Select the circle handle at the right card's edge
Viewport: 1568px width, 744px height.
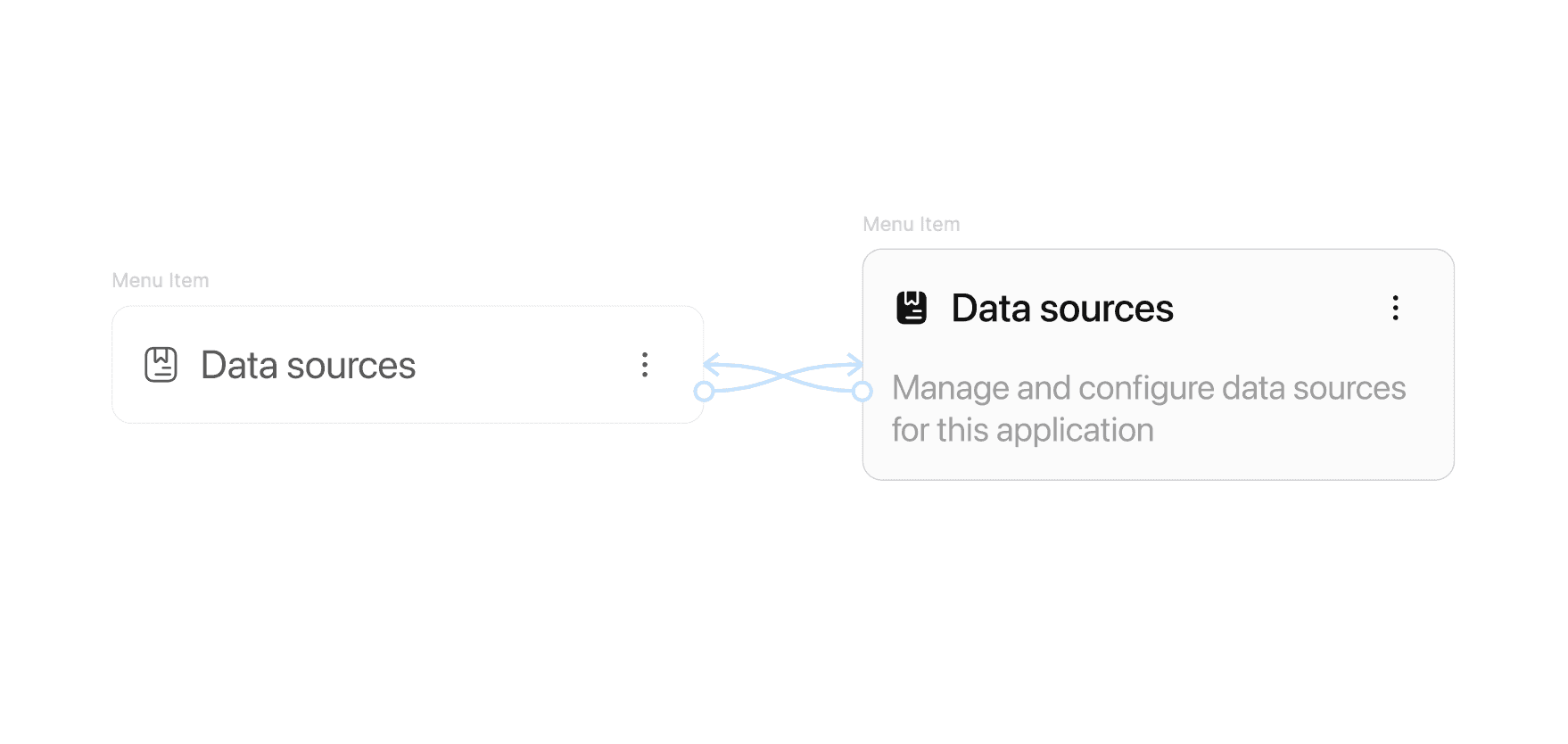tap(862, 392)
